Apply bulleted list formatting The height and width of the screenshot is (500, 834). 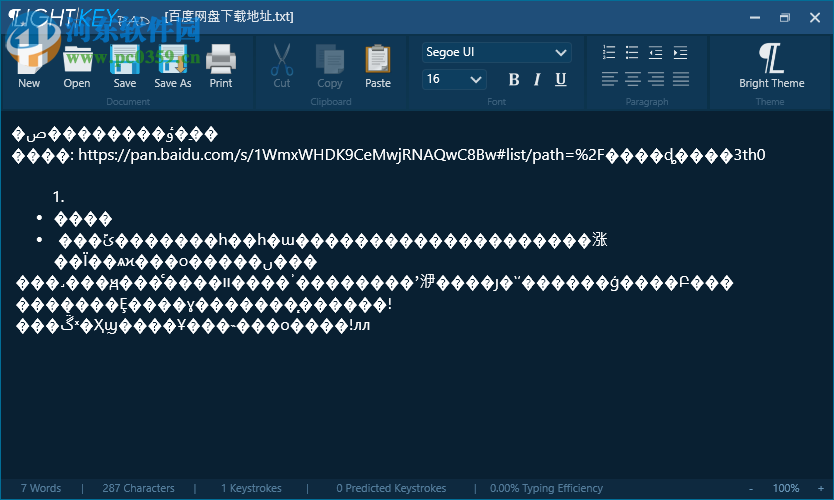coord(632,52)
